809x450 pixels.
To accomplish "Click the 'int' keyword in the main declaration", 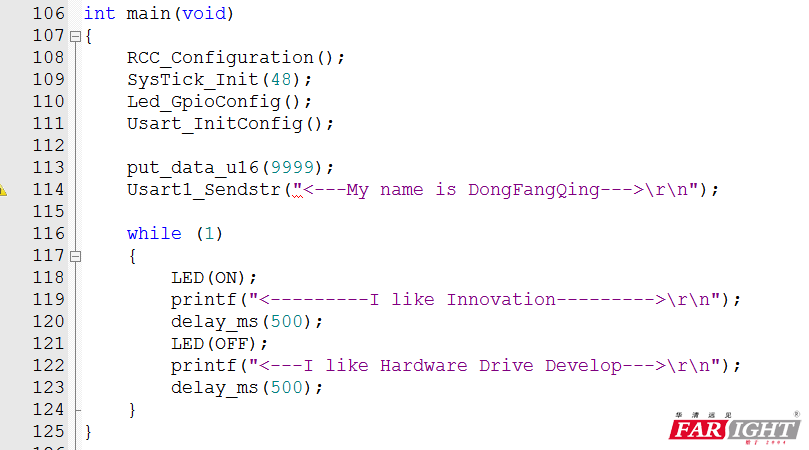I will pos(100,13).
